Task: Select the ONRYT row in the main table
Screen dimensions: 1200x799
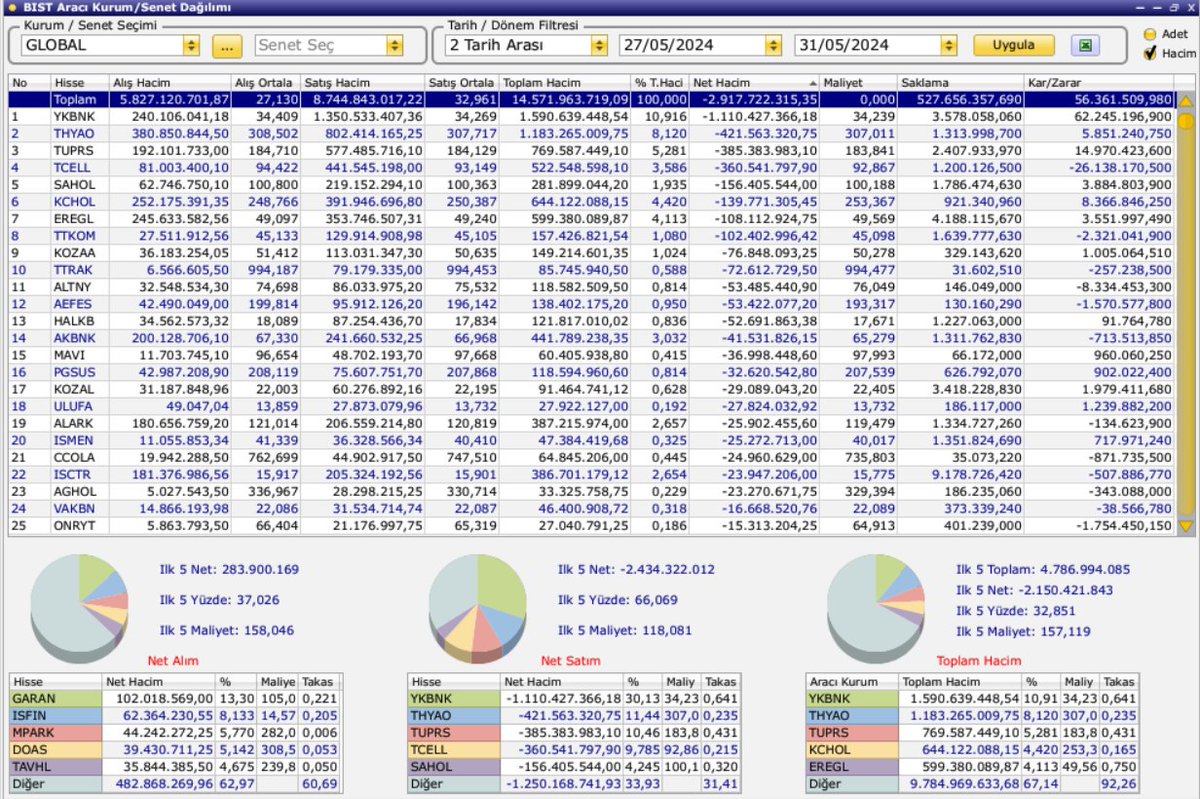Action: click(x=591, y=525)
